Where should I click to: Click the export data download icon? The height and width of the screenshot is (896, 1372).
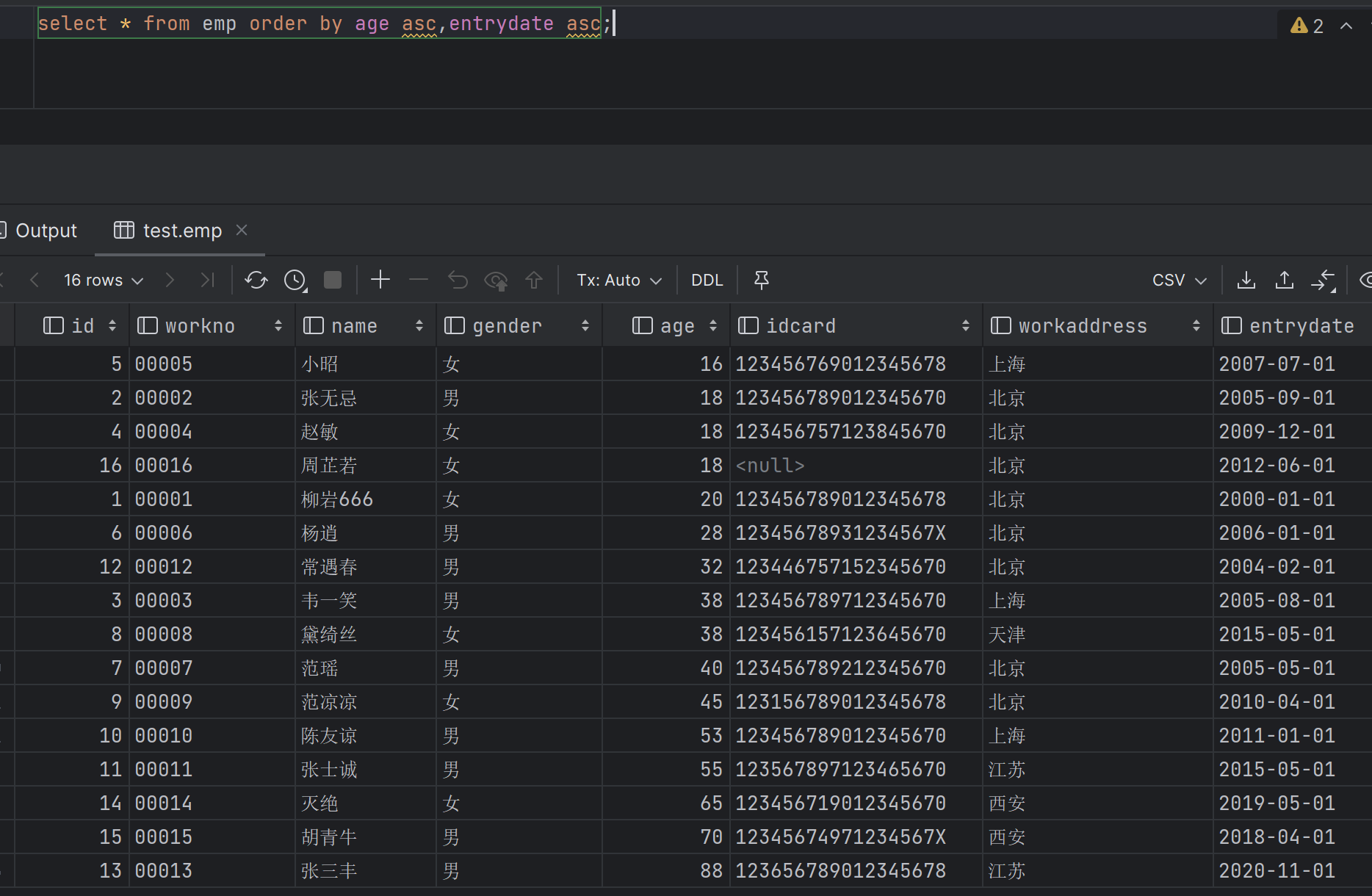coord(1246,280)
